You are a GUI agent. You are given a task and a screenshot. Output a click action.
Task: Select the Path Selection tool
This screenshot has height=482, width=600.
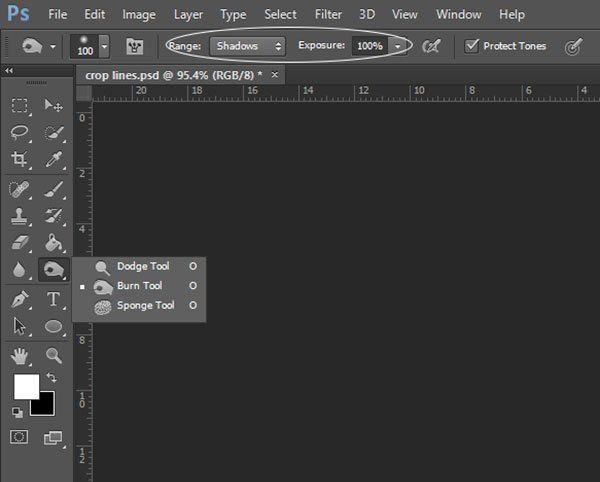[19, 326]
